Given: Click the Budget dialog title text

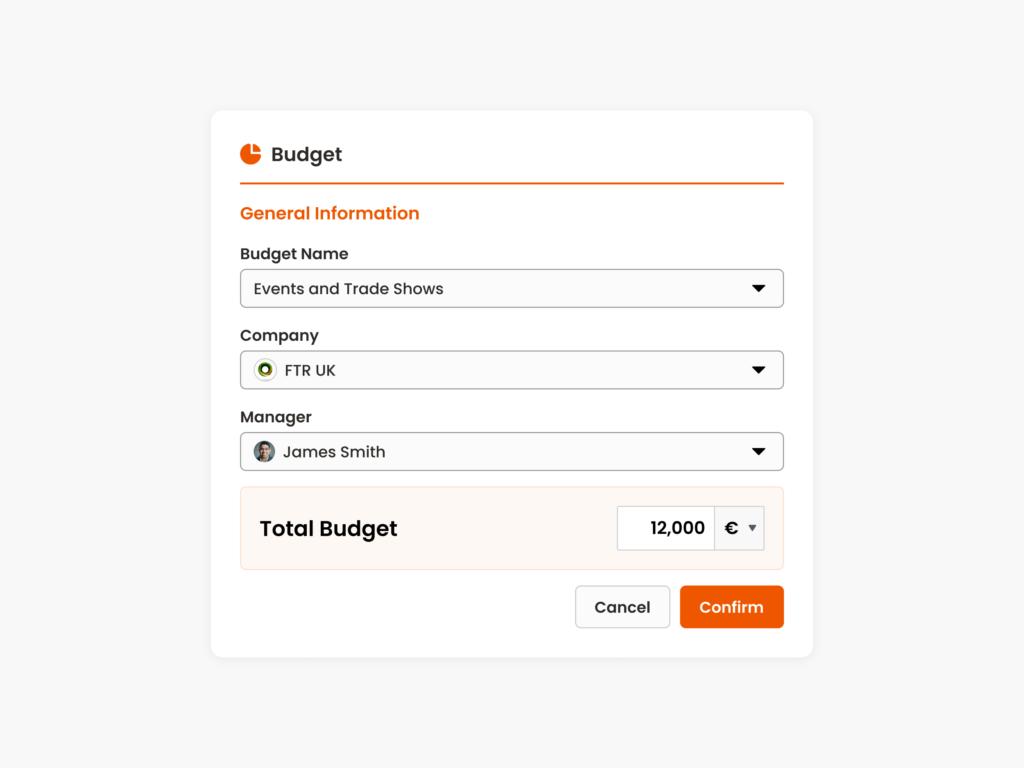Looking at the screenshot, I should tap(306, 155).
